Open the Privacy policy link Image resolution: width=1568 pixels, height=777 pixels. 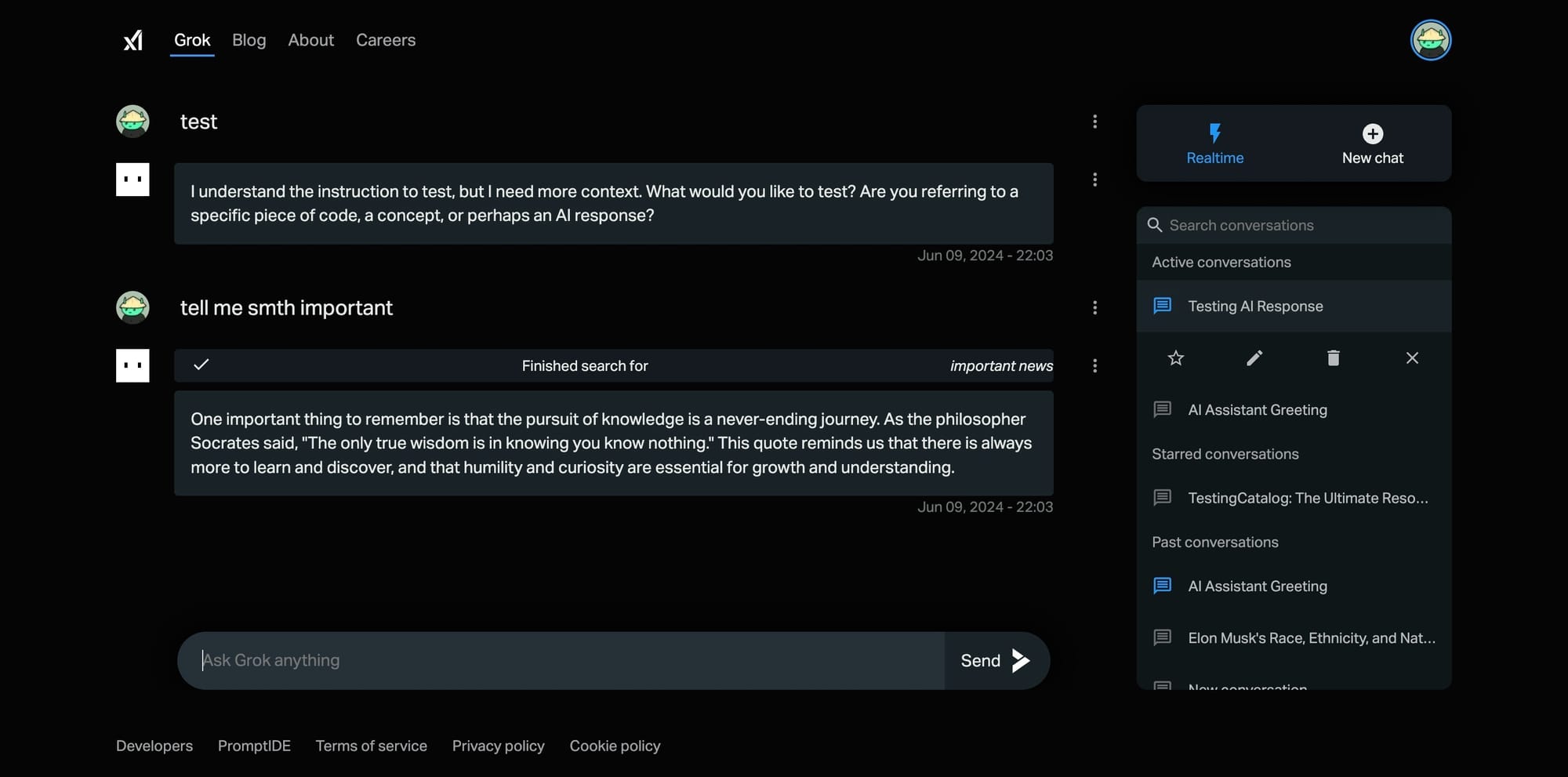click(498, 746)
